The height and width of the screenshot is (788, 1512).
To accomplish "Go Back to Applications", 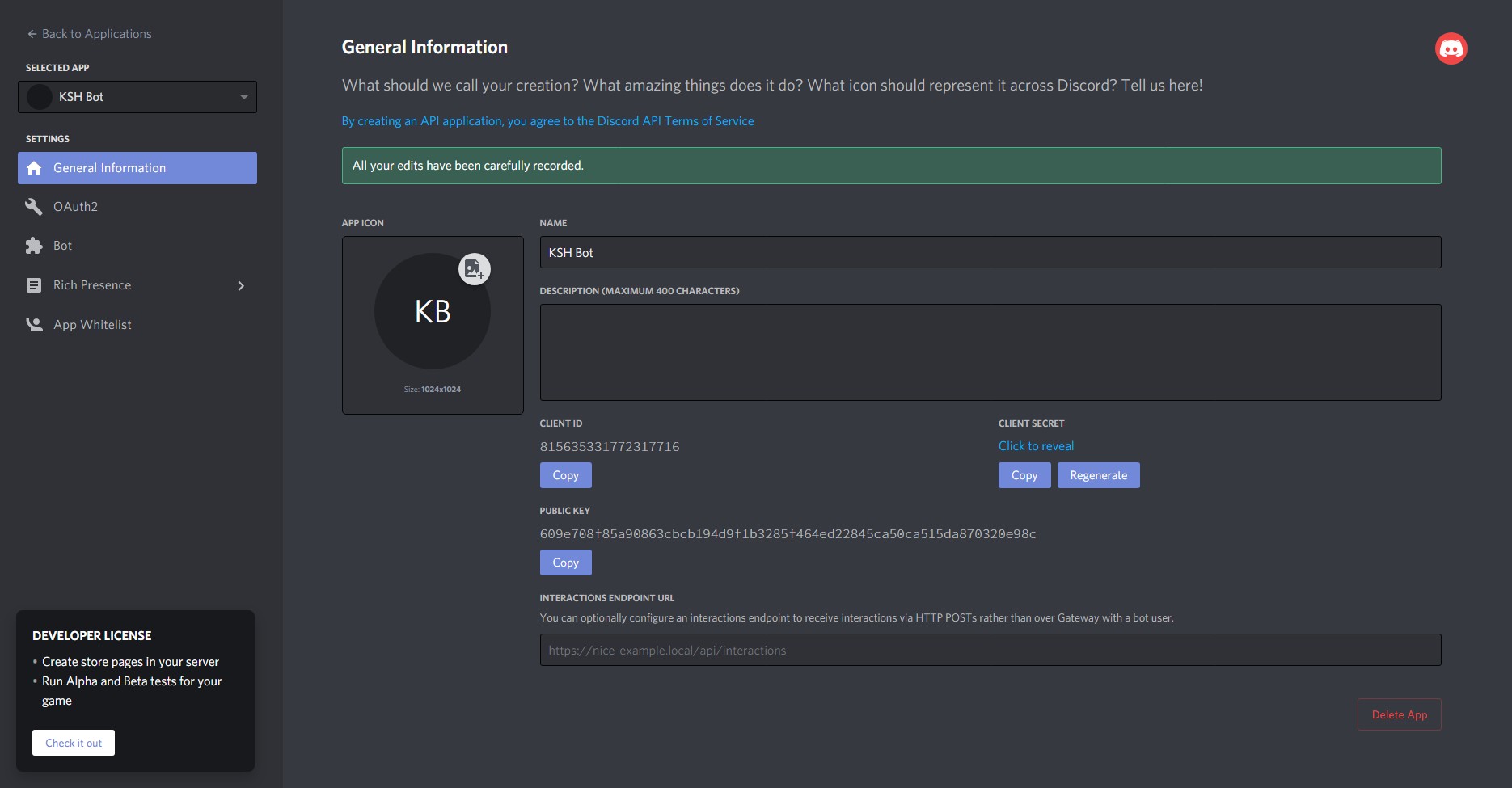I will coord(89,34).
